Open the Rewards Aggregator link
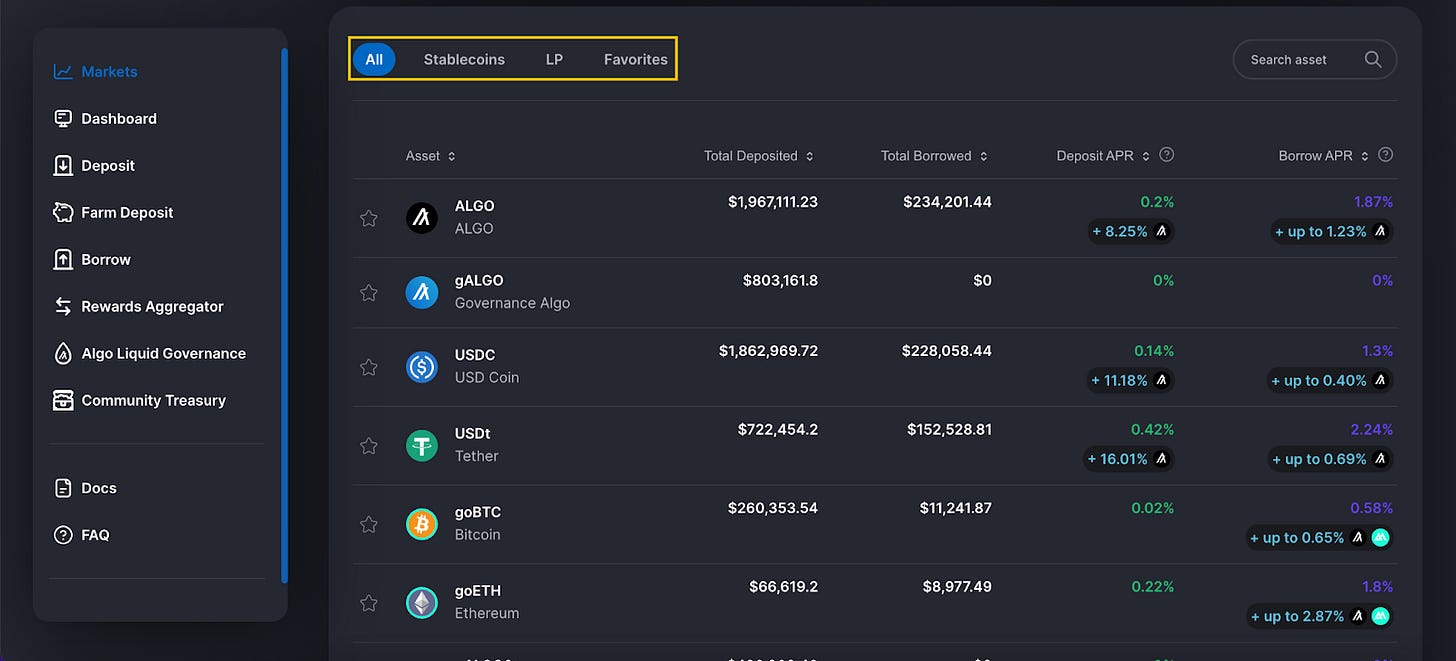Viewport: 1456px width, 661px height. coord(152,307)
